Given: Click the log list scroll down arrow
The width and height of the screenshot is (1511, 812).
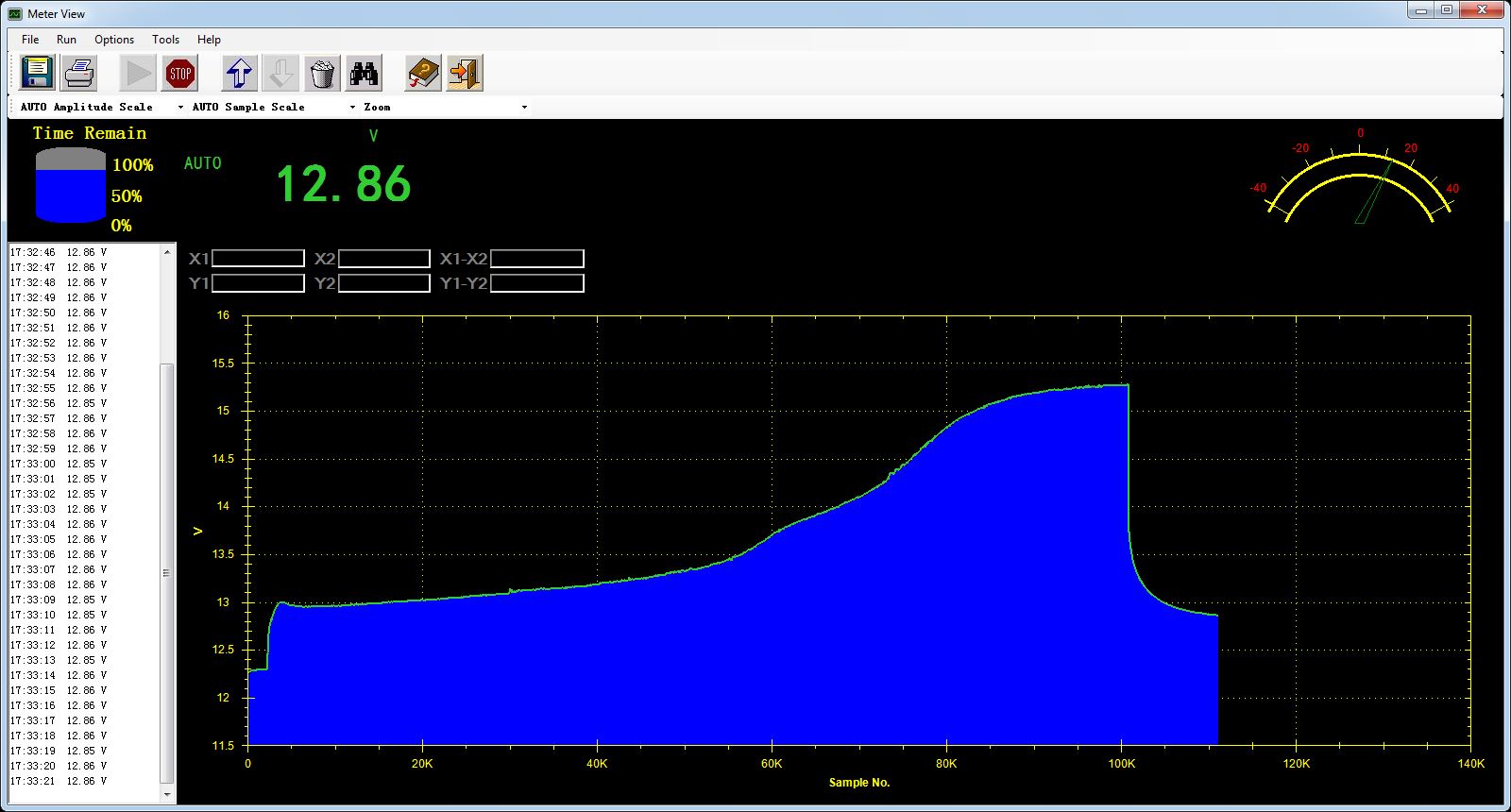Looking at the screenshot, I should (x=167, y=794).
